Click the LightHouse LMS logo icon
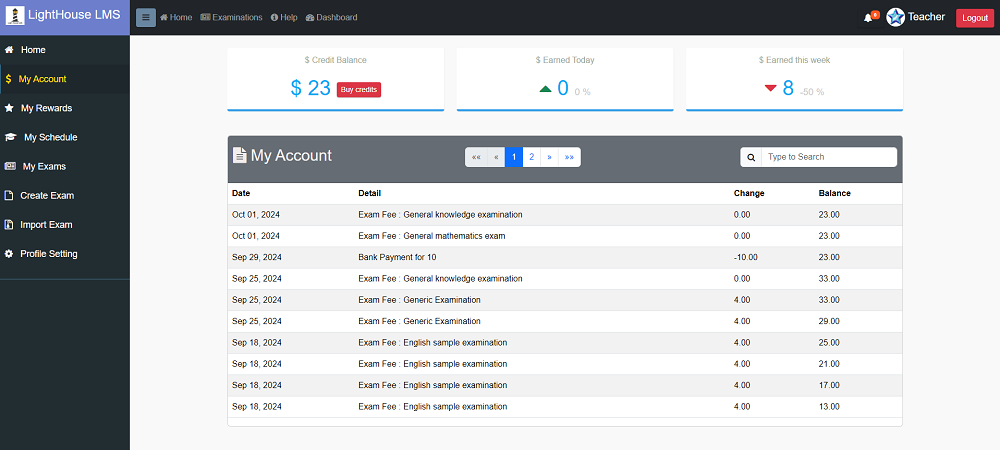 click(x=15, y=16)
